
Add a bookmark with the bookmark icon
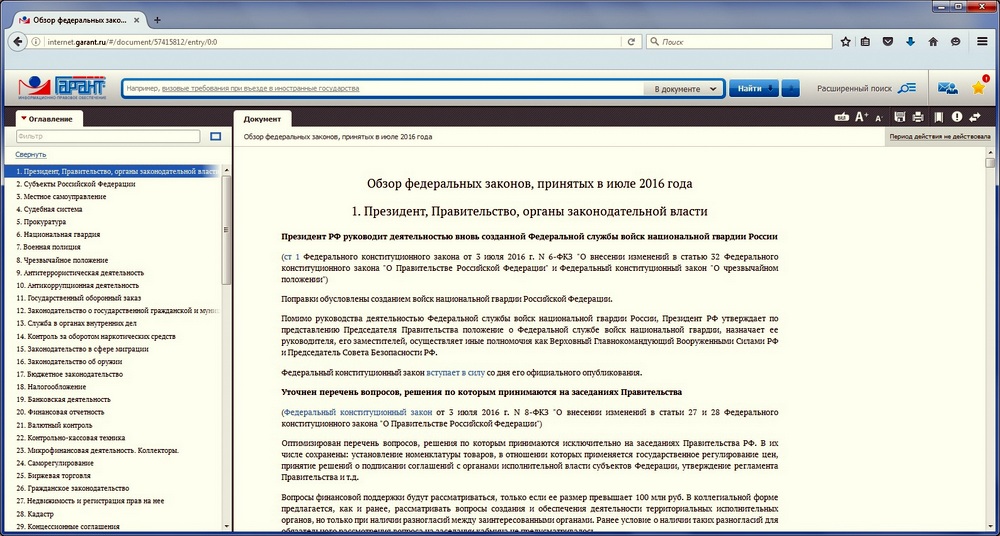point(938,117)
